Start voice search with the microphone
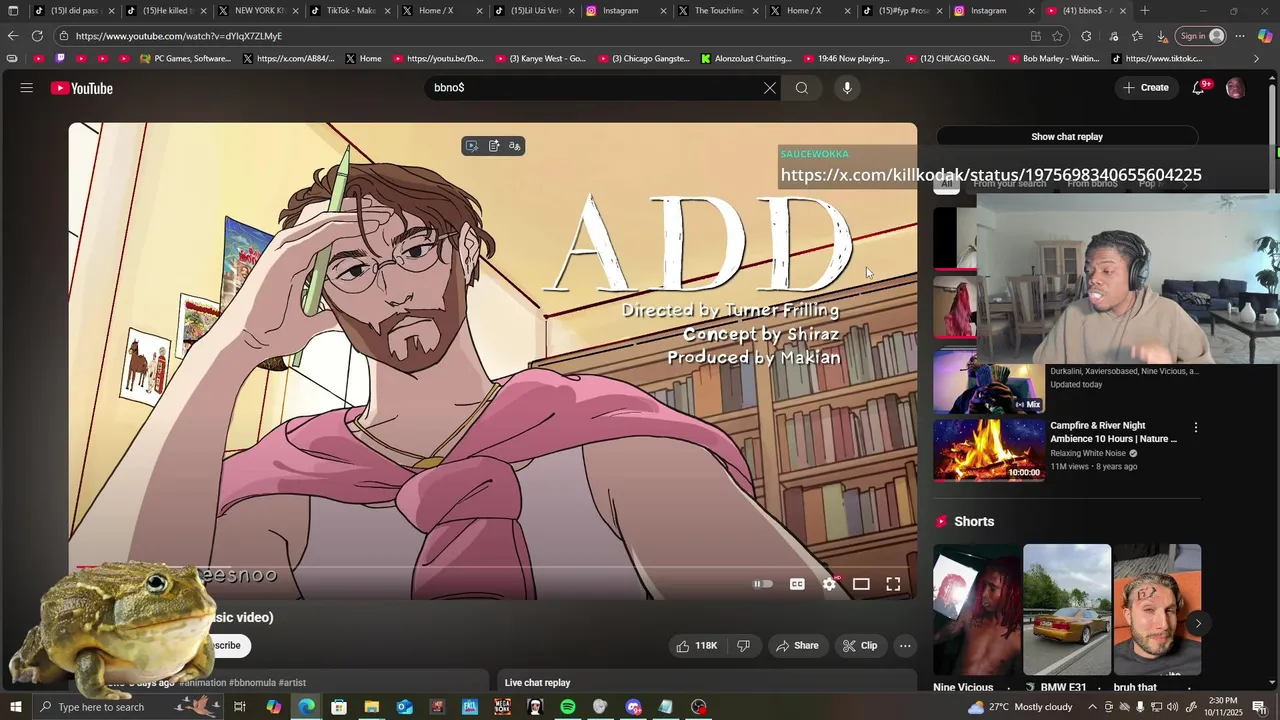The image size is (1280, 720). [x=847, y=88]
